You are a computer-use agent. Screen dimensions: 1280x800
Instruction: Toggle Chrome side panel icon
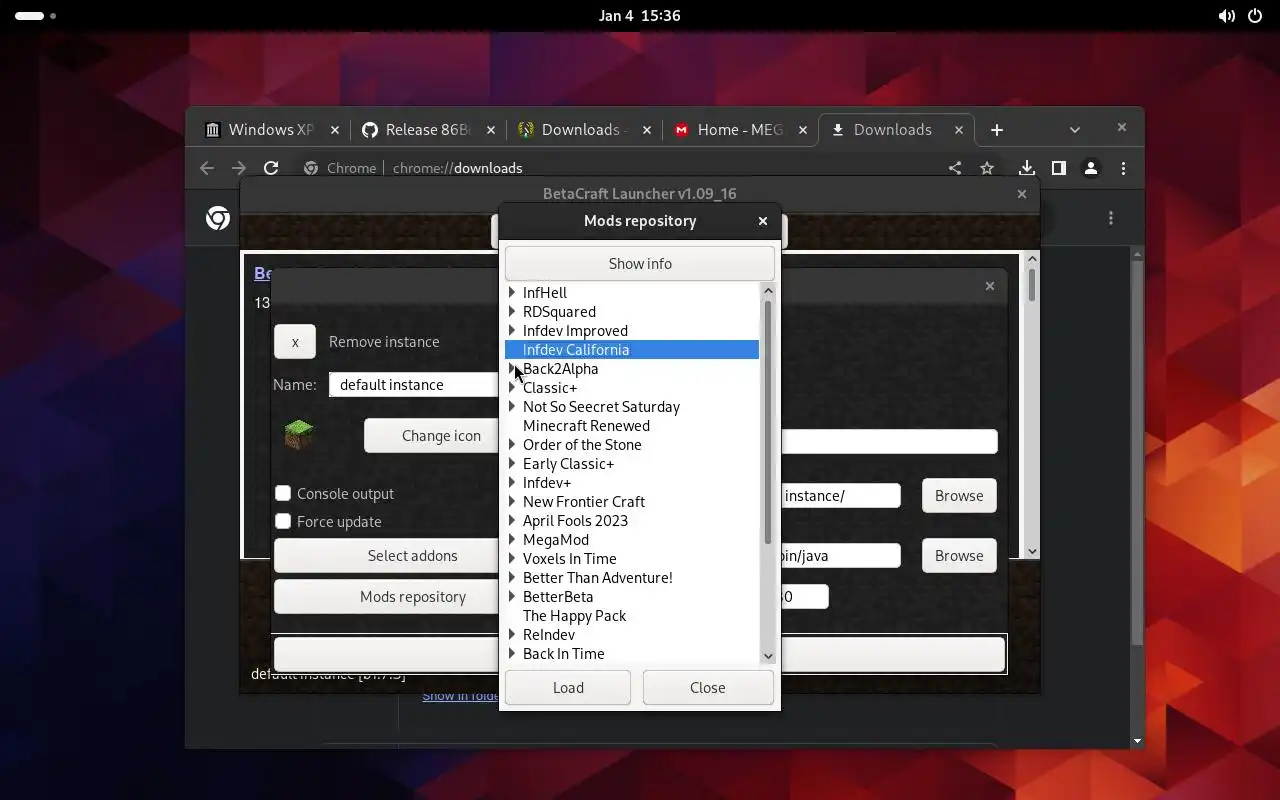[x=1058, y=168]
